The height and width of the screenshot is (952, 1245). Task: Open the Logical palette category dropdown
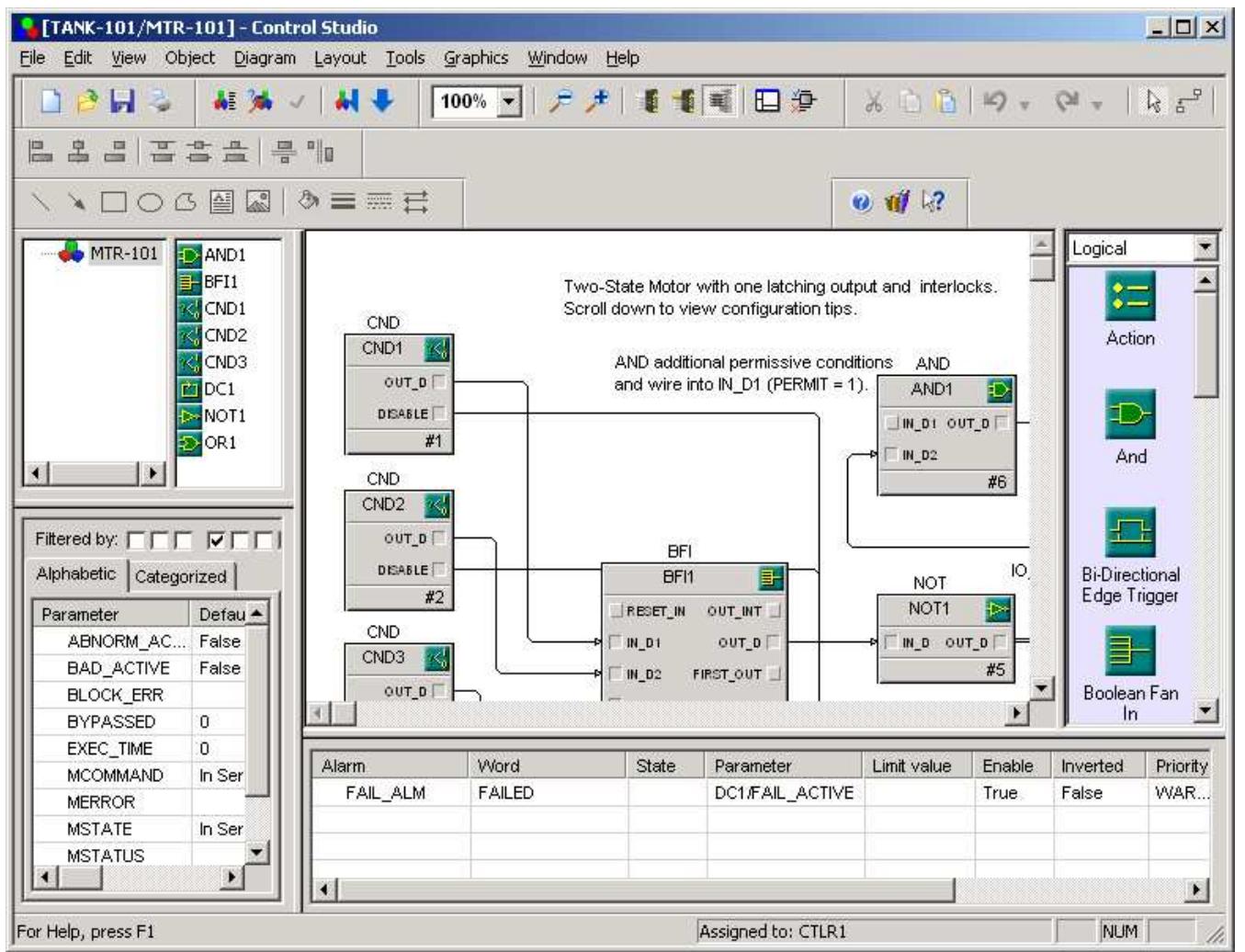tap(1203, 246)
